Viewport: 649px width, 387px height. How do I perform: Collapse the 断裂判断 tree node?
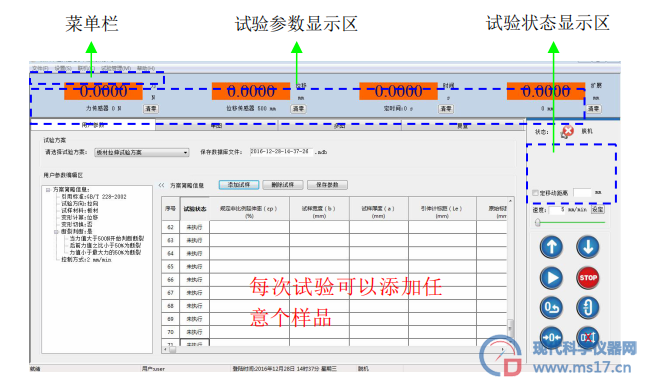tap(56, 232)
